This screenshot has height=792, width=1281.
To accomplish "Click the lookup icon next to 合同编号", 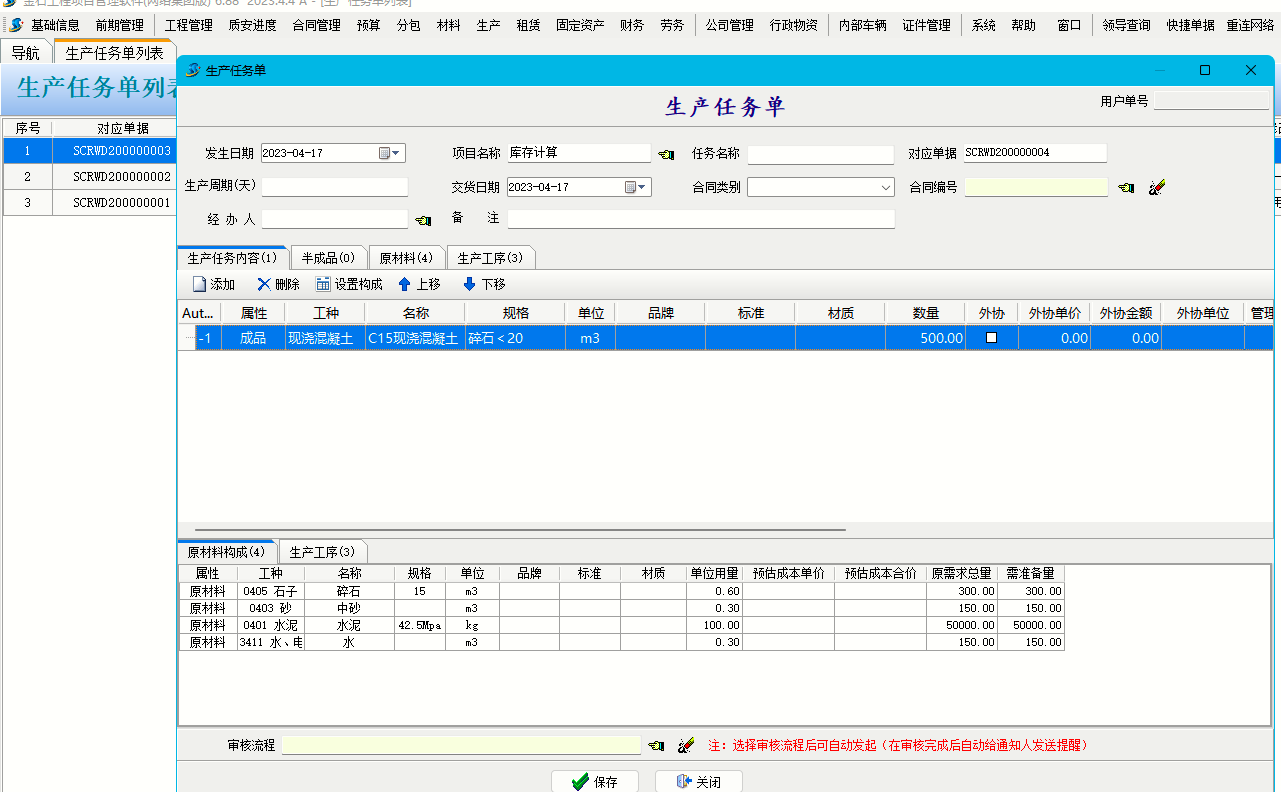I will [x=1126, y=188].
